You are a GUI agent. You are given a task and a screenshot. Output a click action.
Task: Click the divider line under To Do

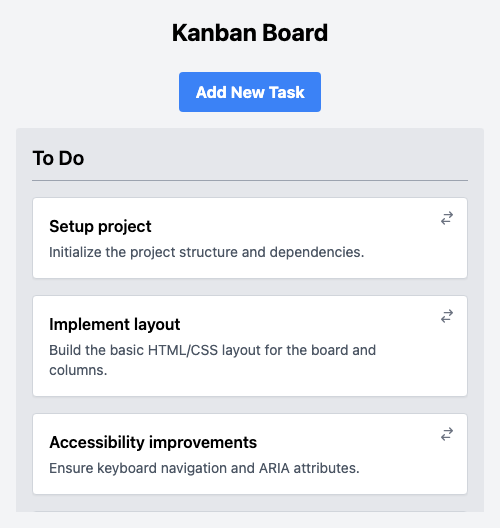pos(250,180)
